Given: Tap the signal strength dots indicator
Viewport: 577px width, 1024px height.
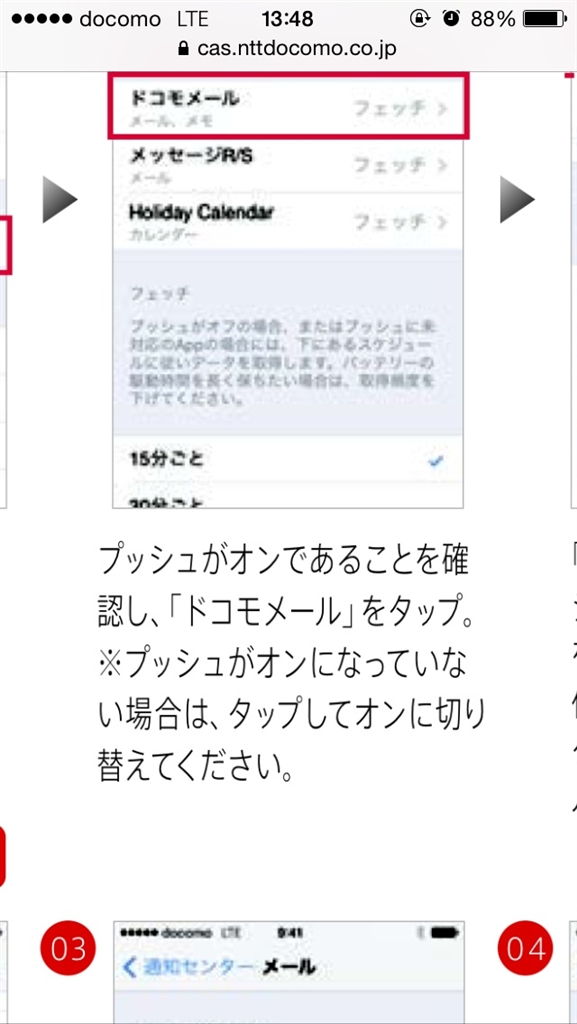Looking at the screenshot, I should click(x=42, y=19).
